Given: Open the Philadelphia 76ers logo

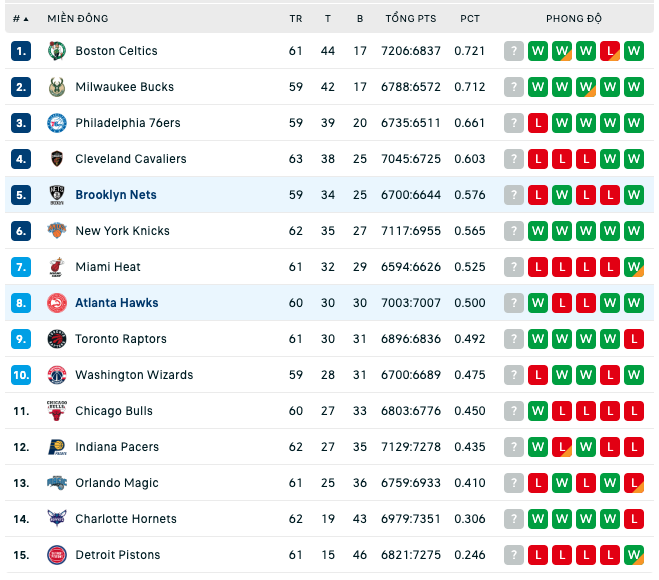Looking at the screenshot, I should coord(57,123).
